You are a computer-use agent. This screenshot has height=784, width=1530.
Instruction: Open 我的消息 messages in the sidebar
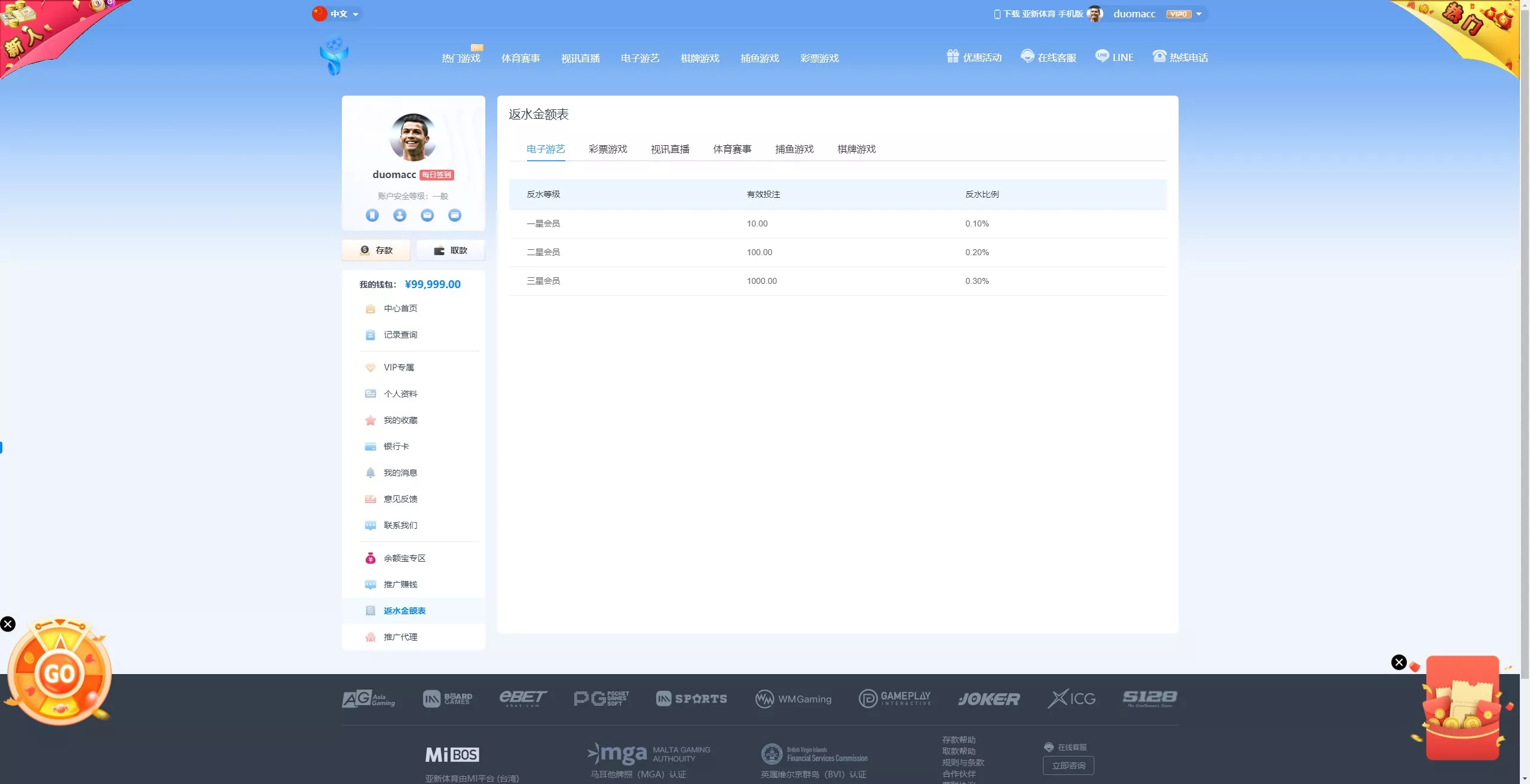(398, 473)
